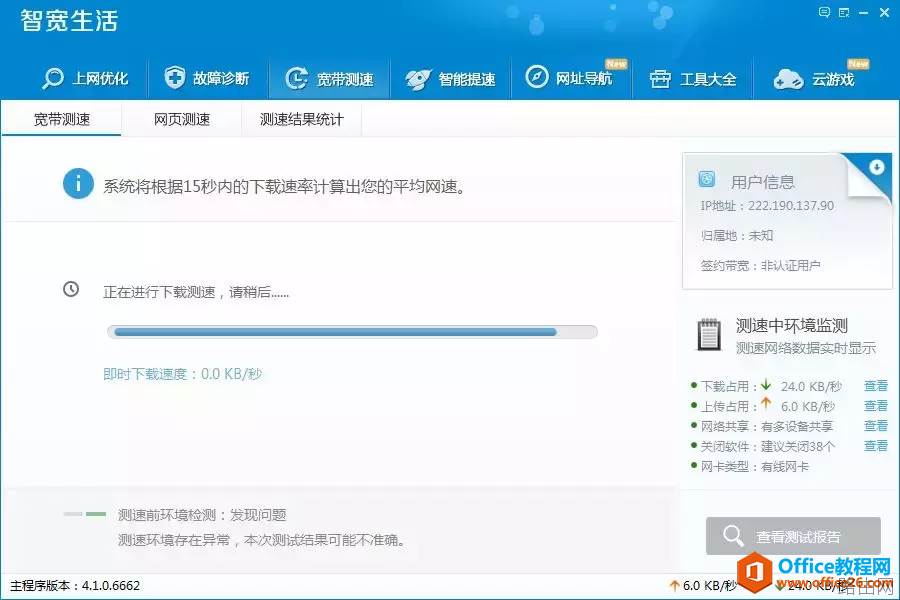Click the upload arrow in the status bar
The image size is (900, 600).
coord(674,586)
